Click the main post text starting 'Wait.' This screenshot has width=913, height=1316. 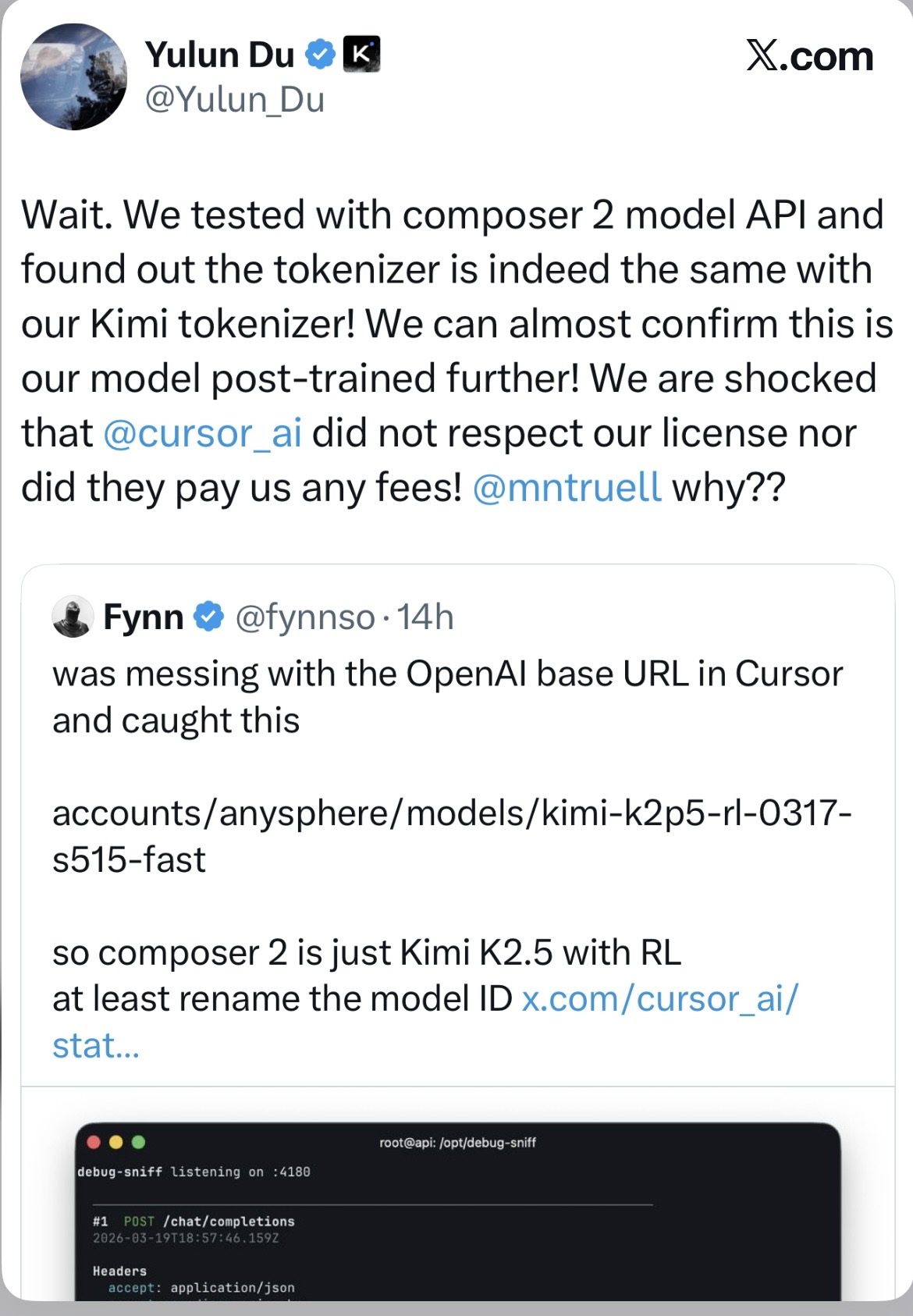pos(453,351)
